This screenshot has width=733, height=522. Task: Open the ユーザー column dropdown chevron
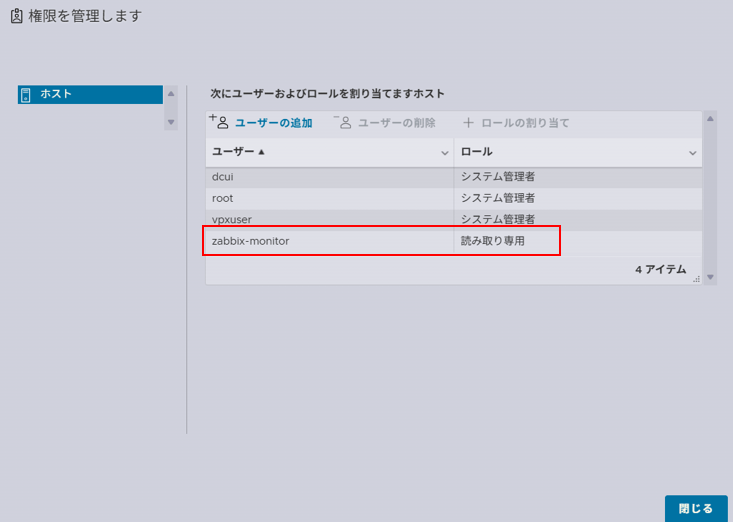click(445, 153)
